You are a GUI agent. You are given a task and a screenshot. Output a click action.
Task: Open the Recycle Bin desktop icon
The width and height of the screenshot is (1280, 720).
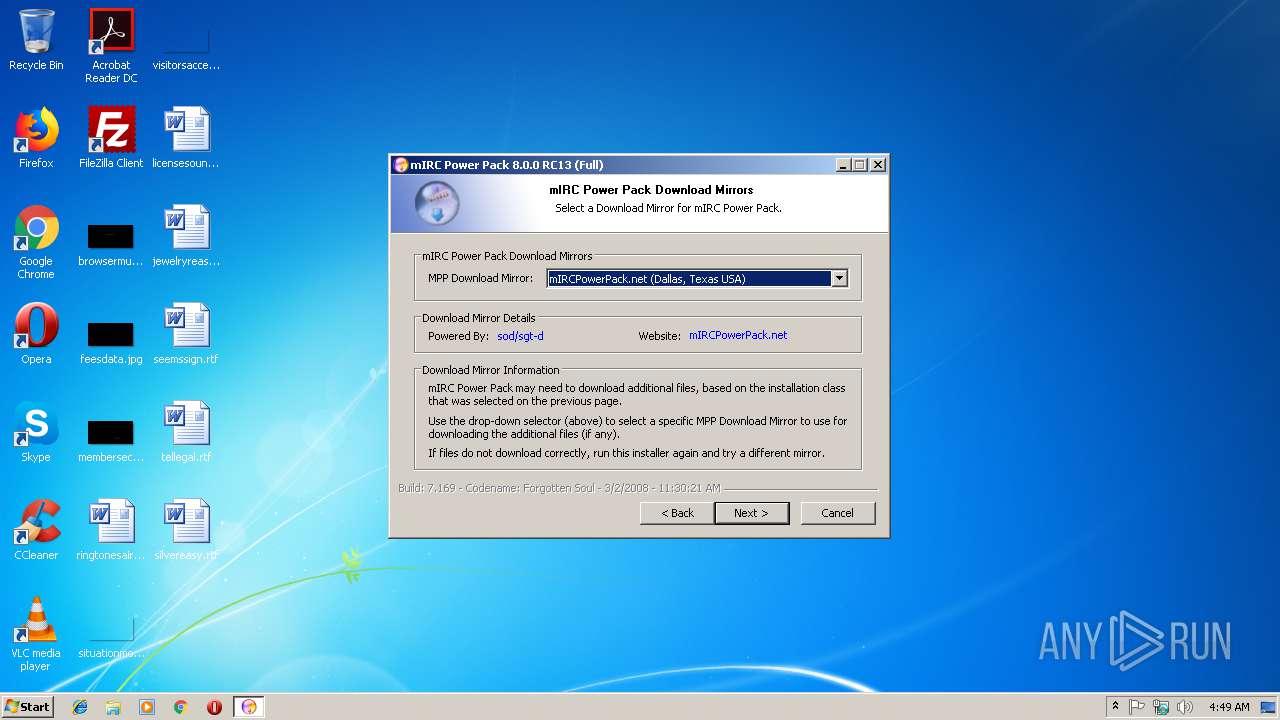coord(36,40)
